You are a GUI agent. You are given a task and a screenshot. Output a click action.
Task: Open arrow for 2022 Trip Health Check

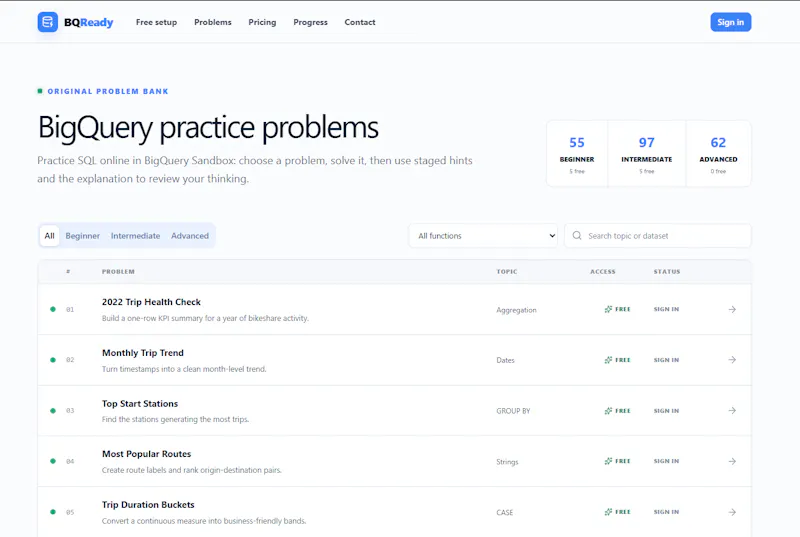pyautogui.click(x=732, y=310)
